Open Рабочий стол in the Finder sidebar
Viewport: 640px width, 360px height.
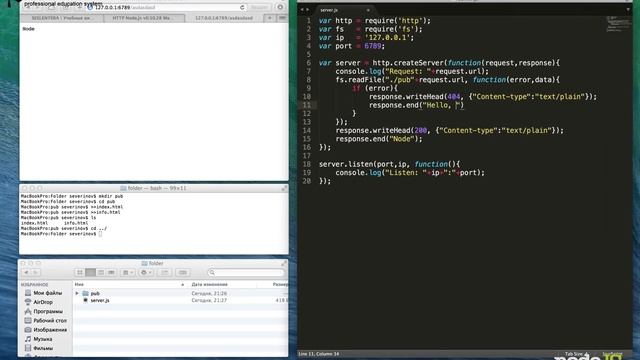tap(46, 321)
